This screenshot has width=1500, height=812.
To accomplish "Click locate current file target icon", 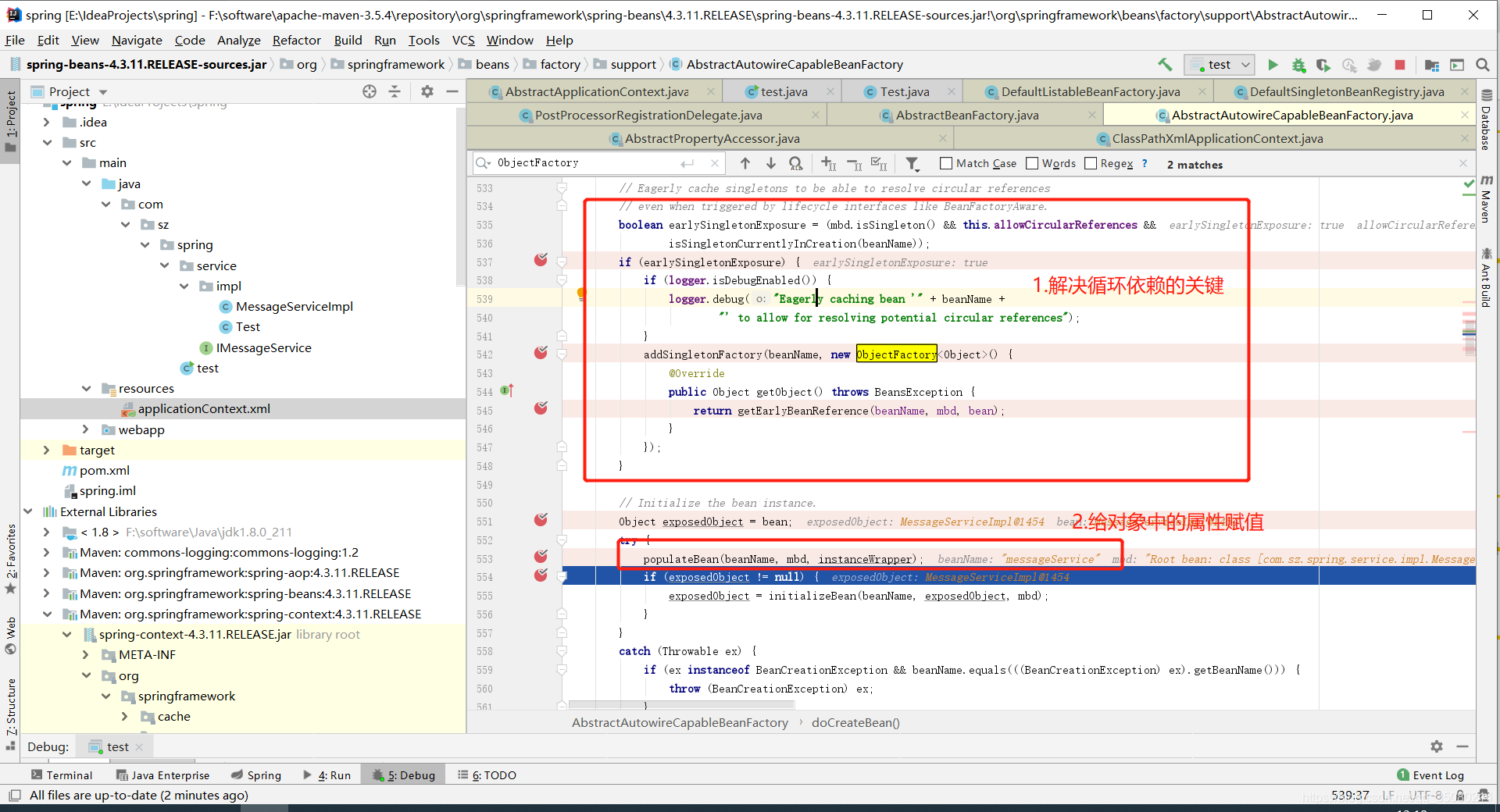I will coord(370,91).
